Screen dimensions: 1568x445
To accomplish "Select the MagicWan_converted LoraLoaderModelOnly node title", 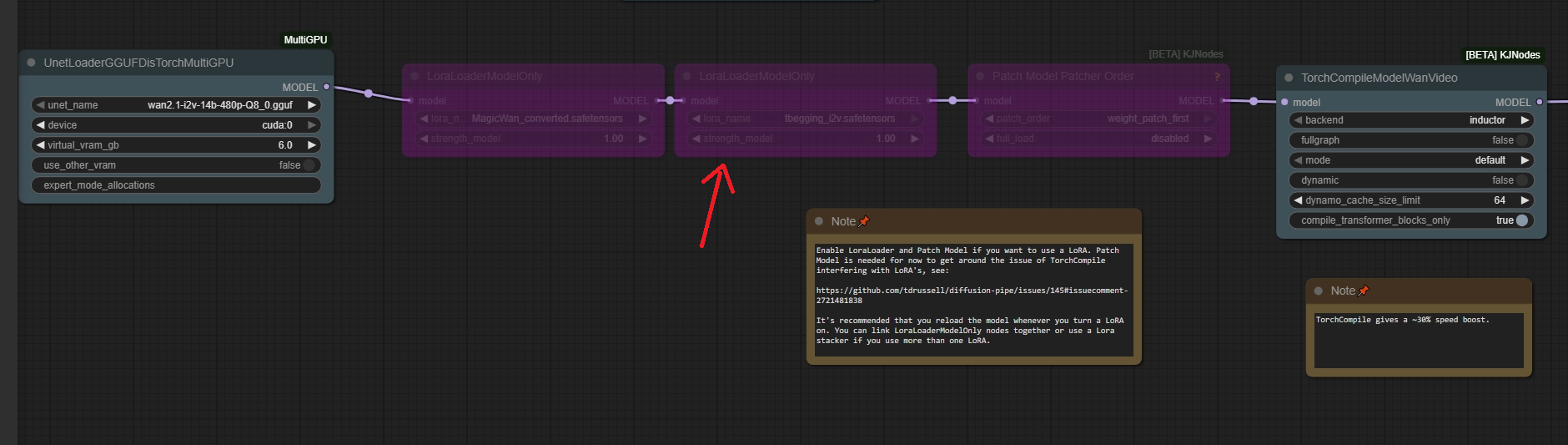I will pyautogui.click(x=485, y=76).
